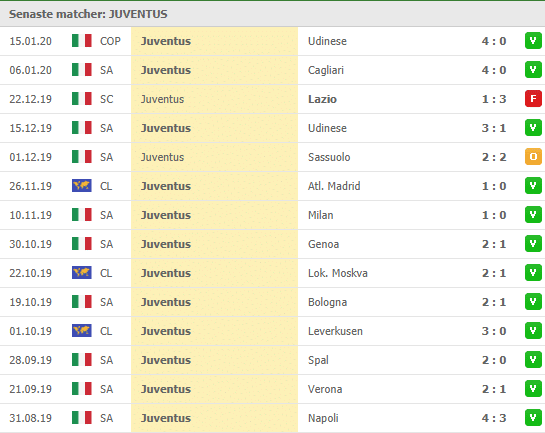The image size is (545, 433).
Task: Click Italy flag icon on 15.01.20 row
Action: [x=82, y=41]
